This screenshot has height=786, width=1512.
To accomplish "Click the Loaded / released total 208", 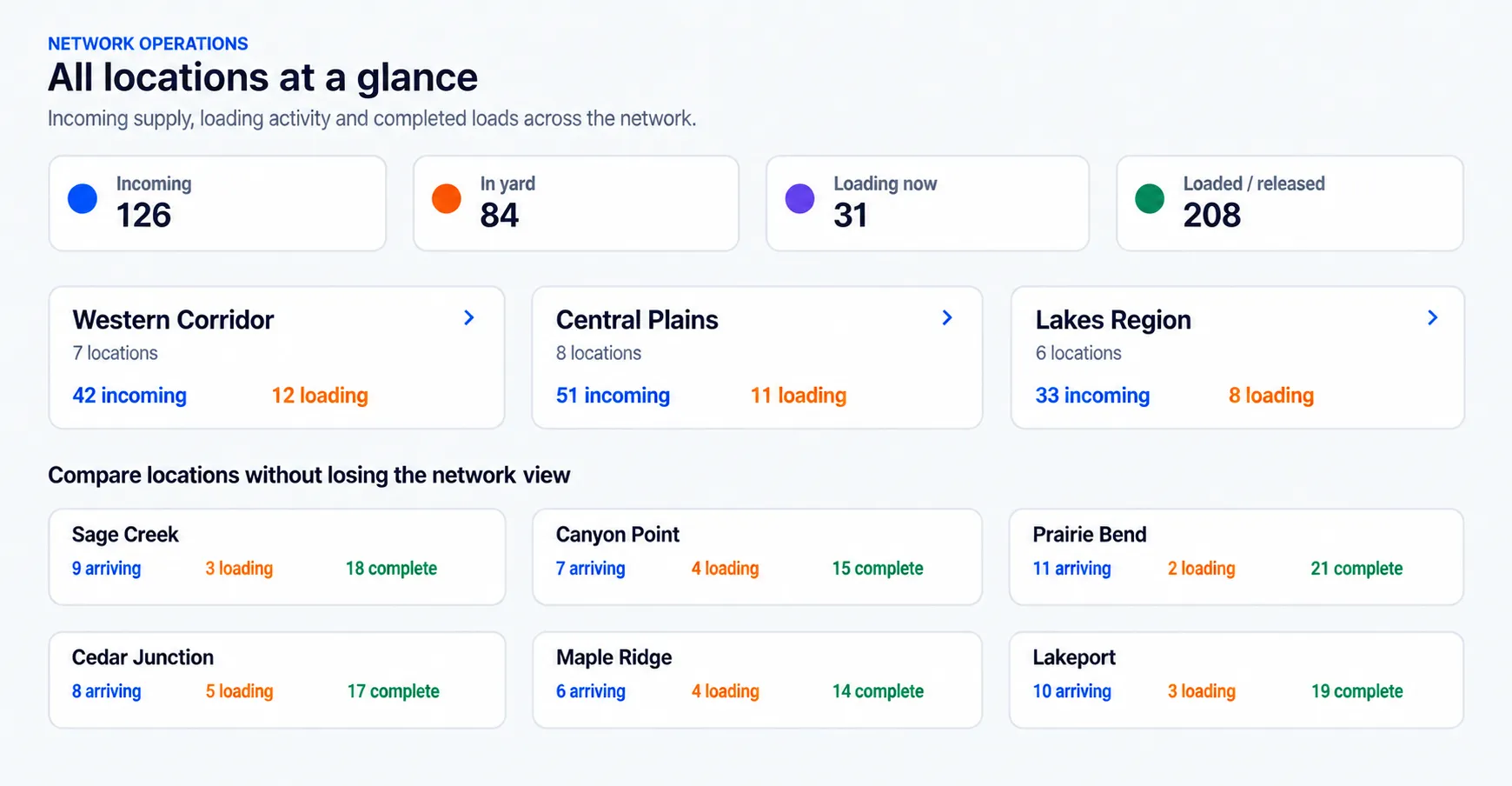I will (x=1212, y=215).
